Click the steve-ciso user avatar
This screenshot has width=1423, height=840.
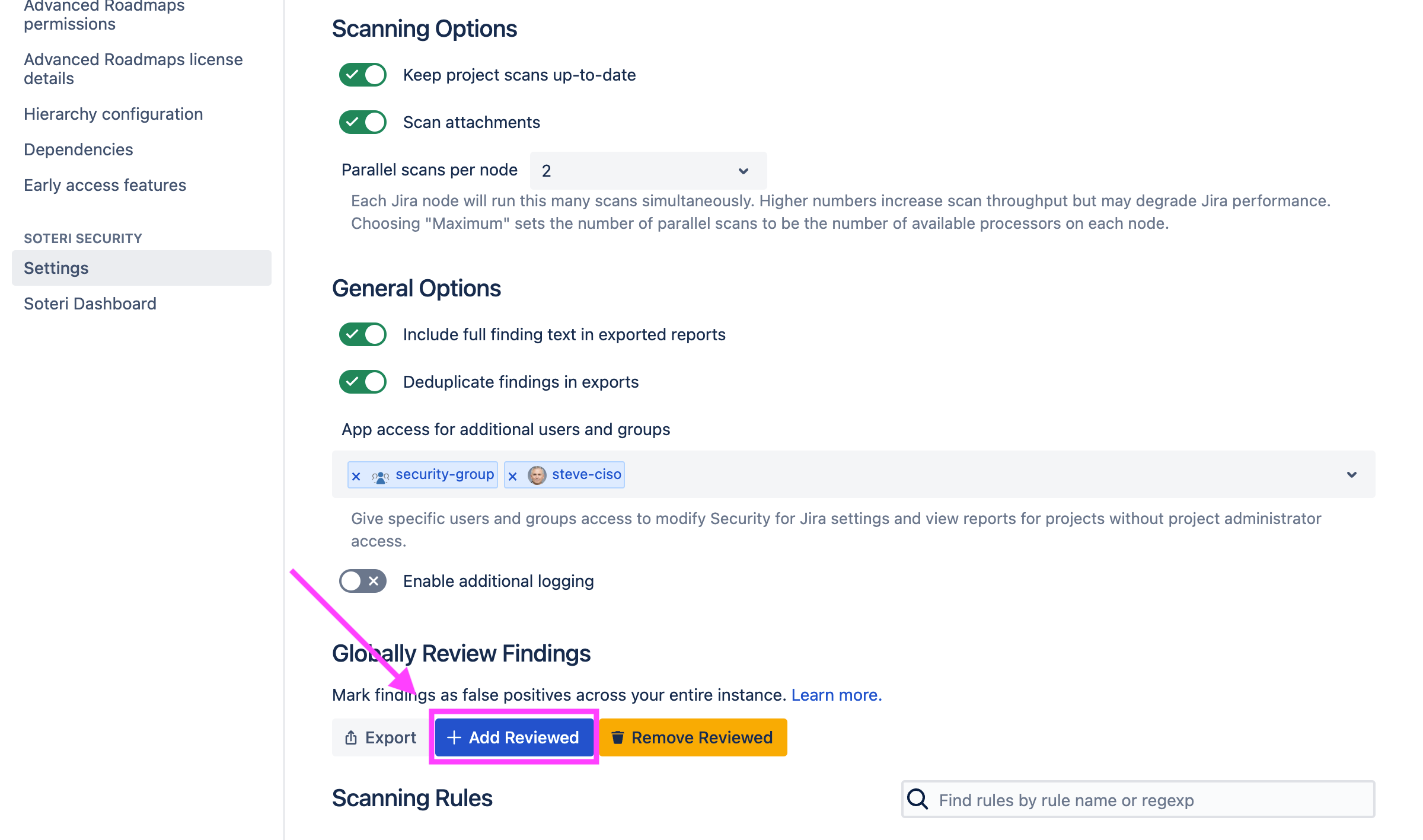537,474
